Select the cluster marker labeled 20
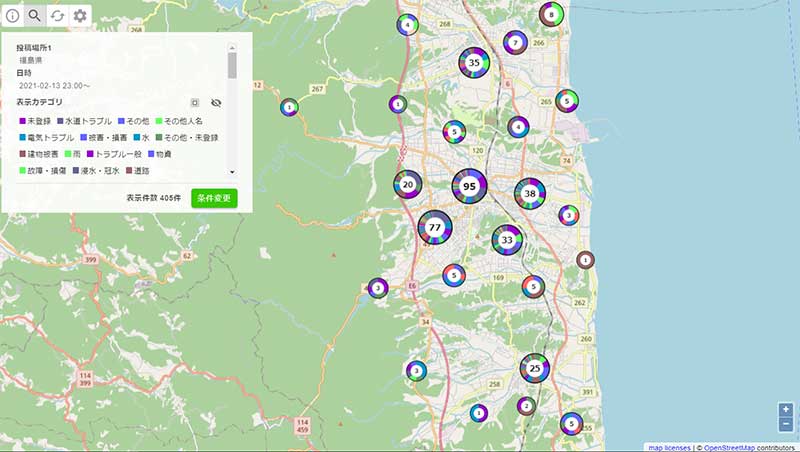The image size is (800, 452). 407,185
